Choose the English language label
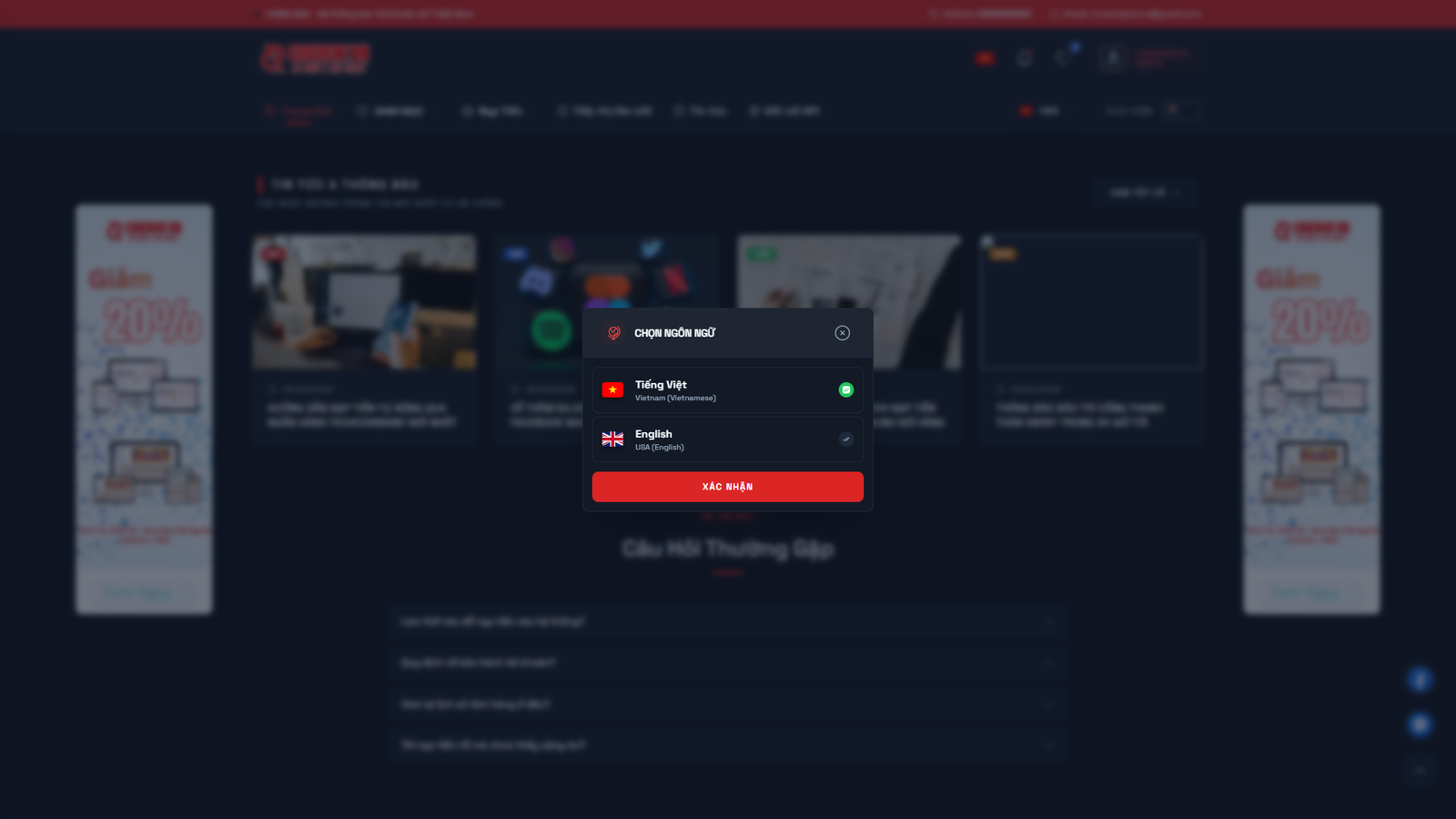 click(653, 434)
